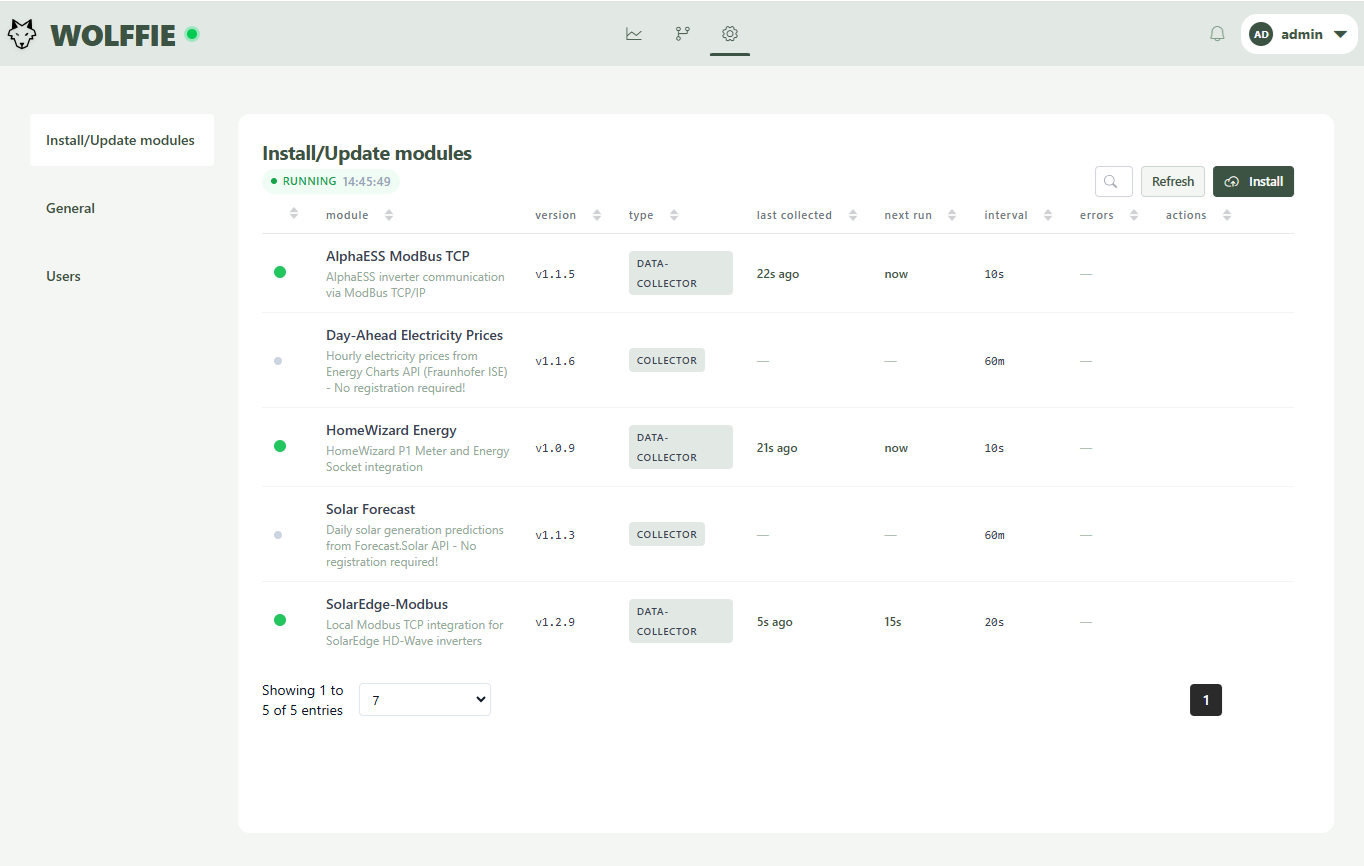Click version v1.2.9

coord(555,622)
